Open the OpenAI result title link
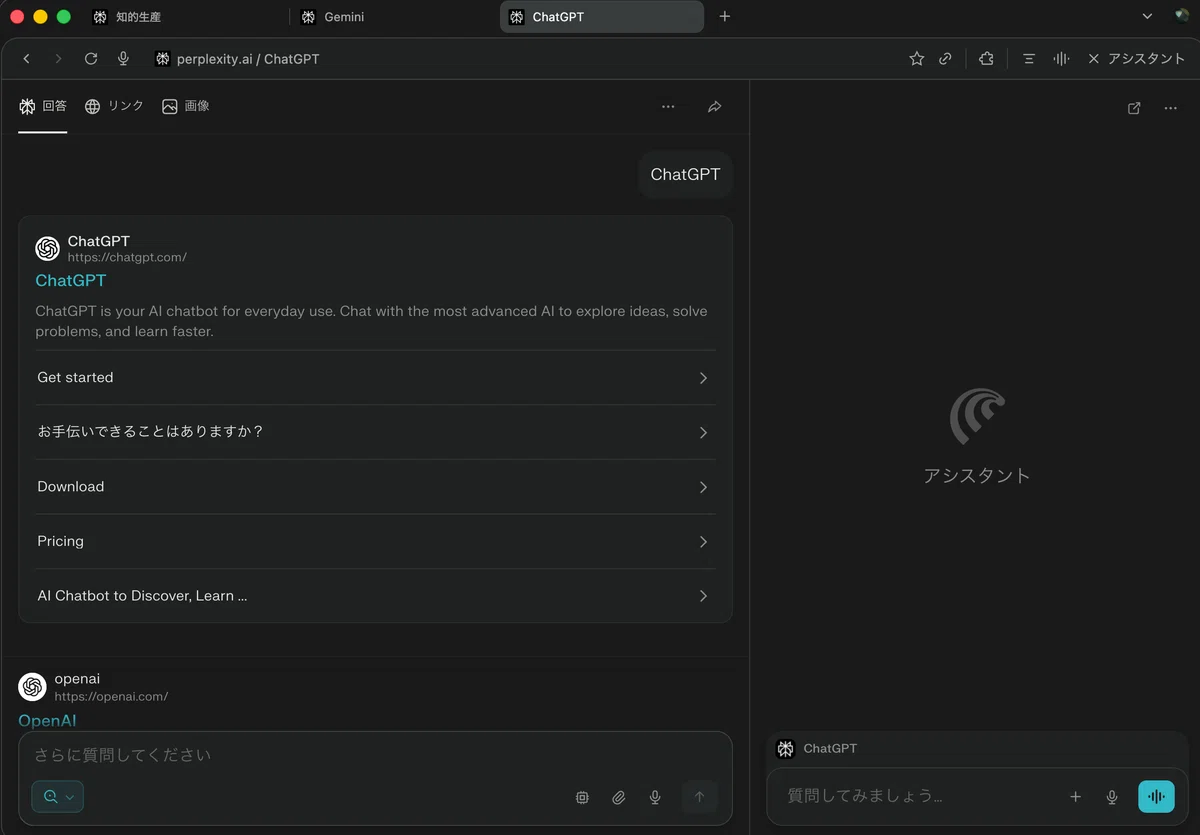This screenshot has height=835, width=1200. click(x=47, y=720)
